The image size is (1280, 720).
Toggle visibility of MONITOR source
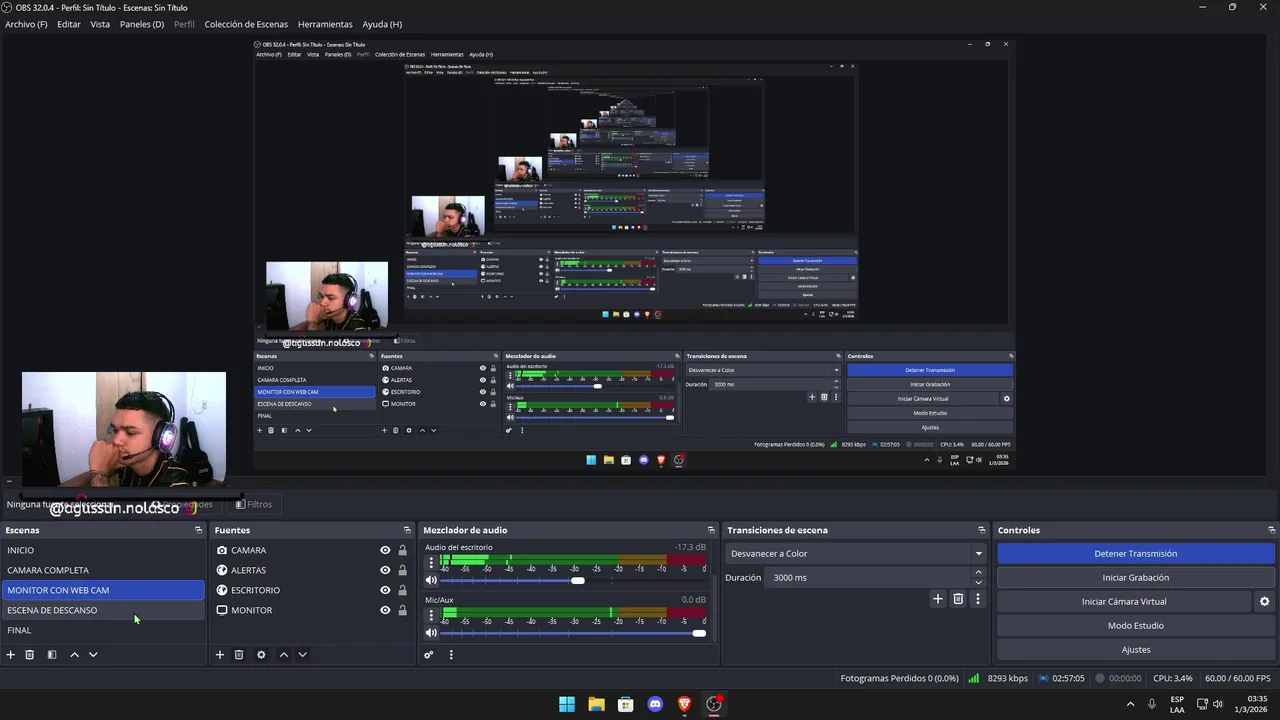[385, 610]
